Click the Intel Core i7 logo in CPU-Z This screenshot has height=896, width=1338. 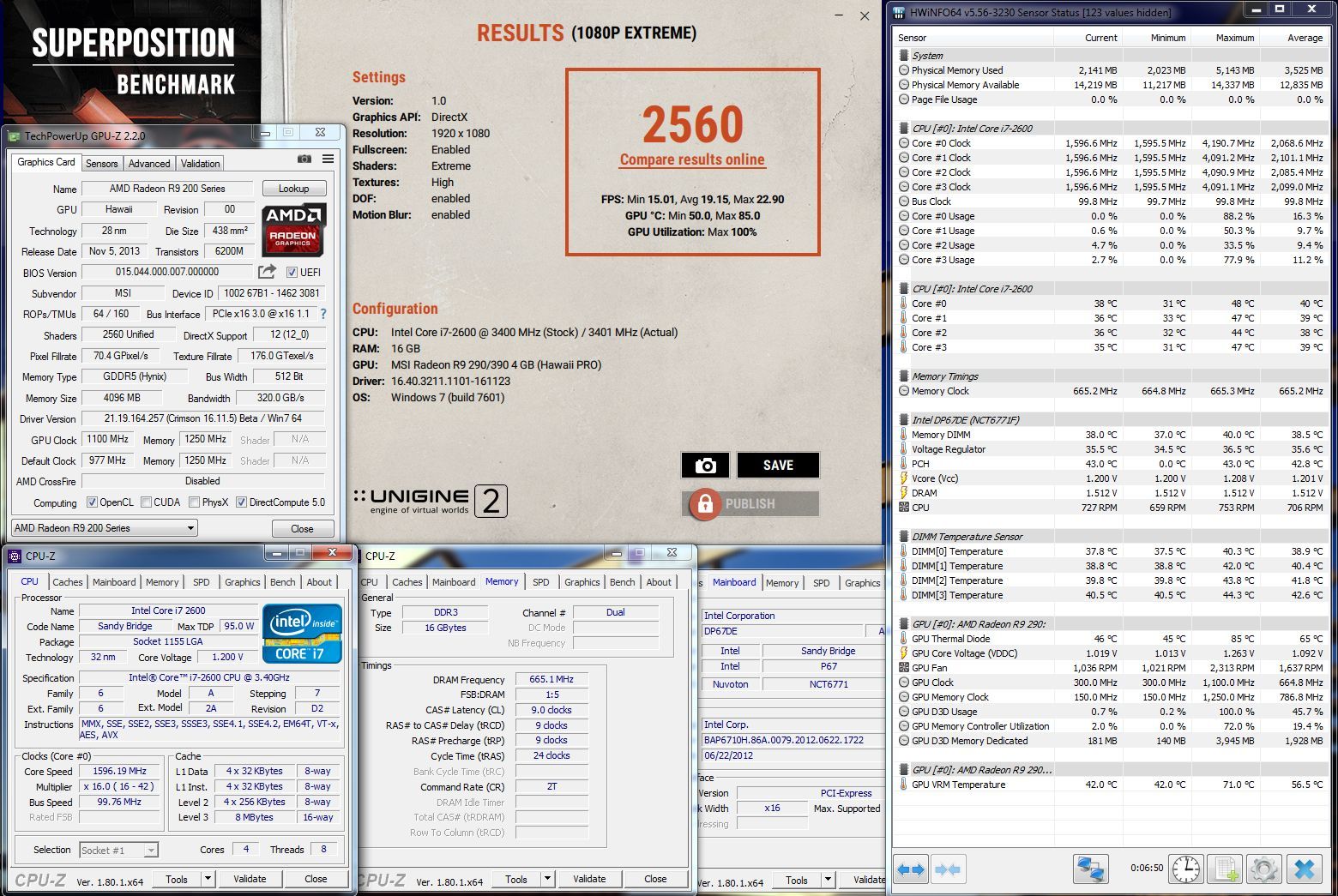point(302,633)
